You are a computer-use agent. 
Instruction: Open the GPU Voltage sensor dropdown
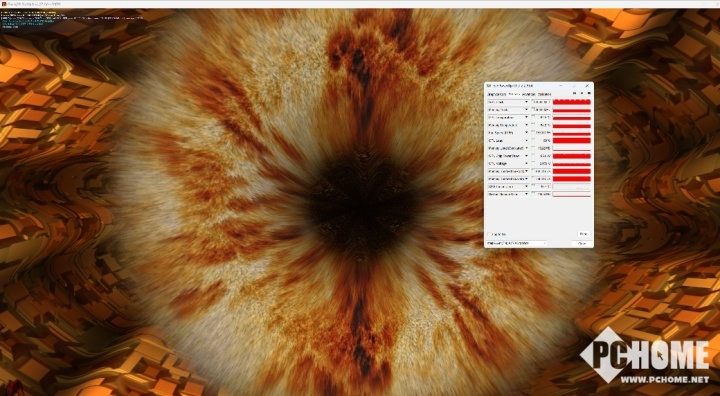click(526, 164)
